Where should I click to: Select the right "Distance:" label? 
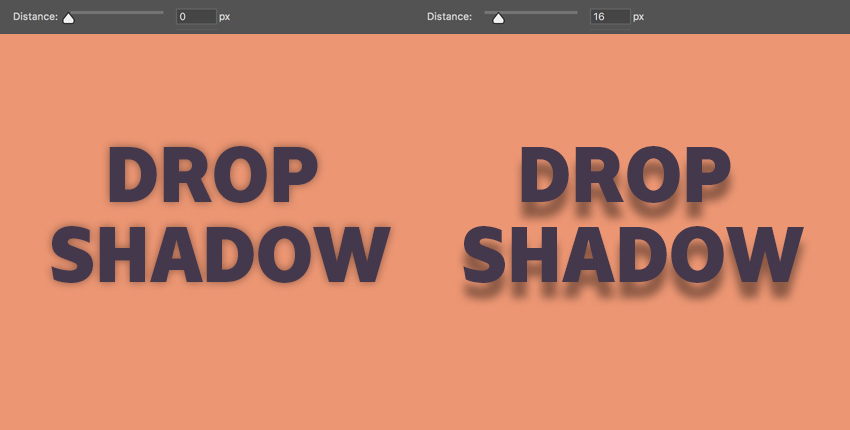pos(448,17)
